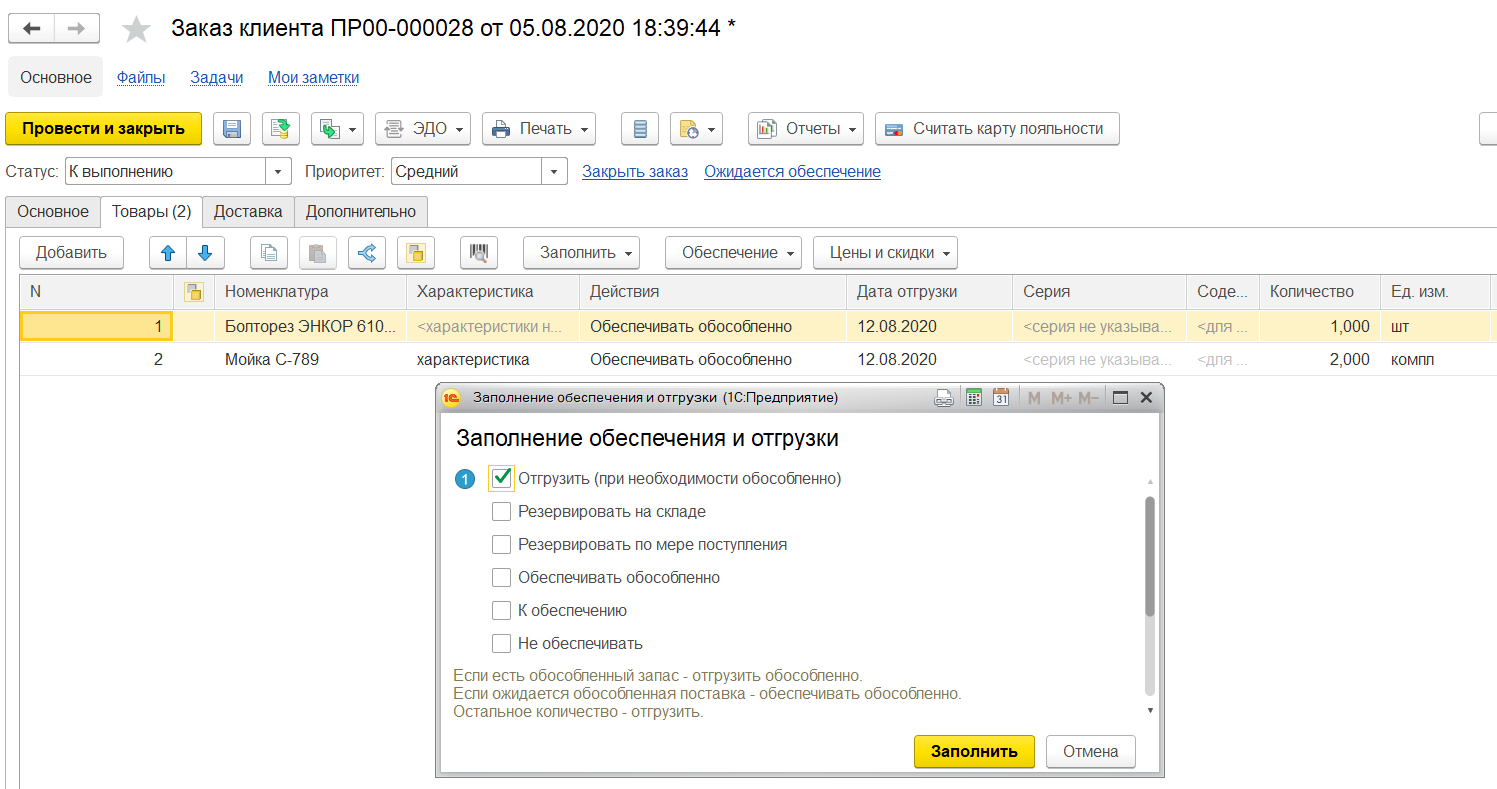Open the clock document icon dropdown next to Печать

click(696, 129)
